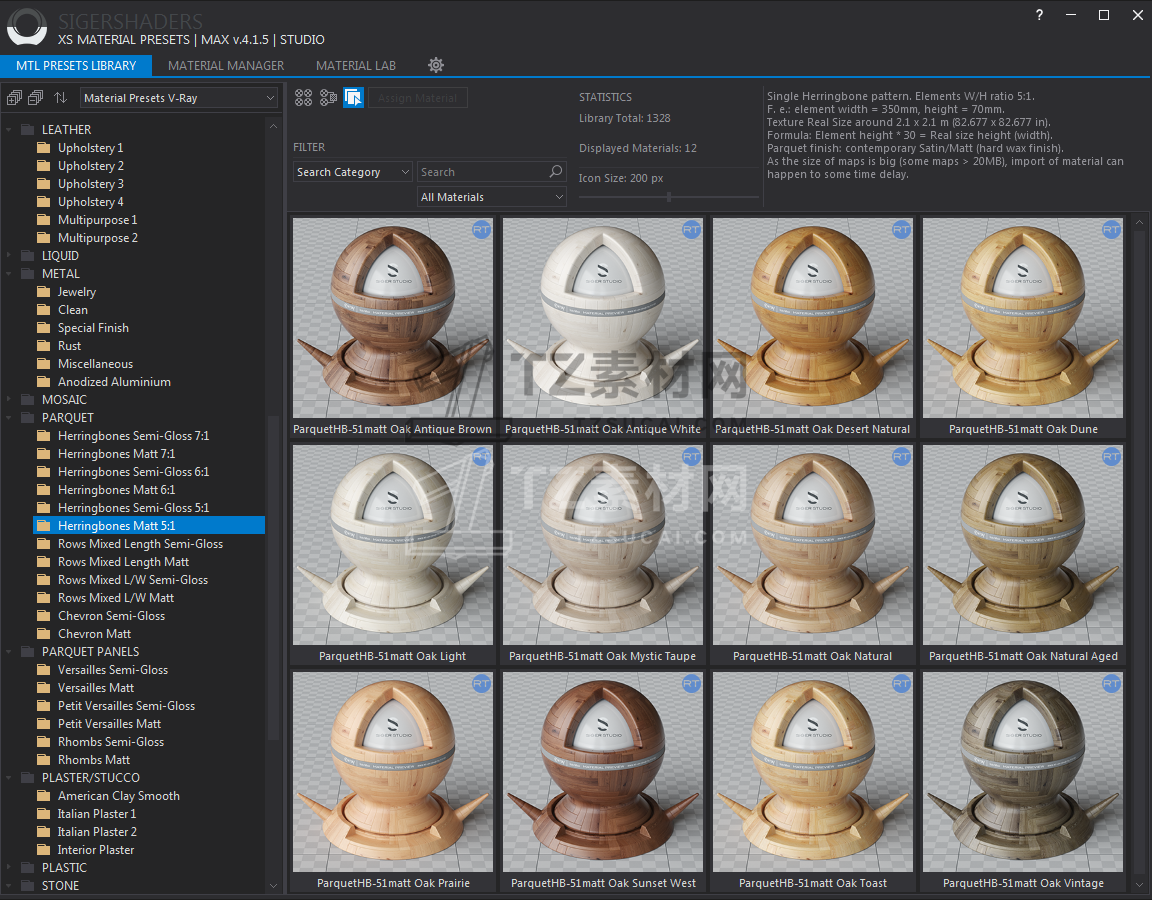Click the collapse all categories icon
The width and height of the screenshot is (1152, 900).
click(x=35, y=98)
